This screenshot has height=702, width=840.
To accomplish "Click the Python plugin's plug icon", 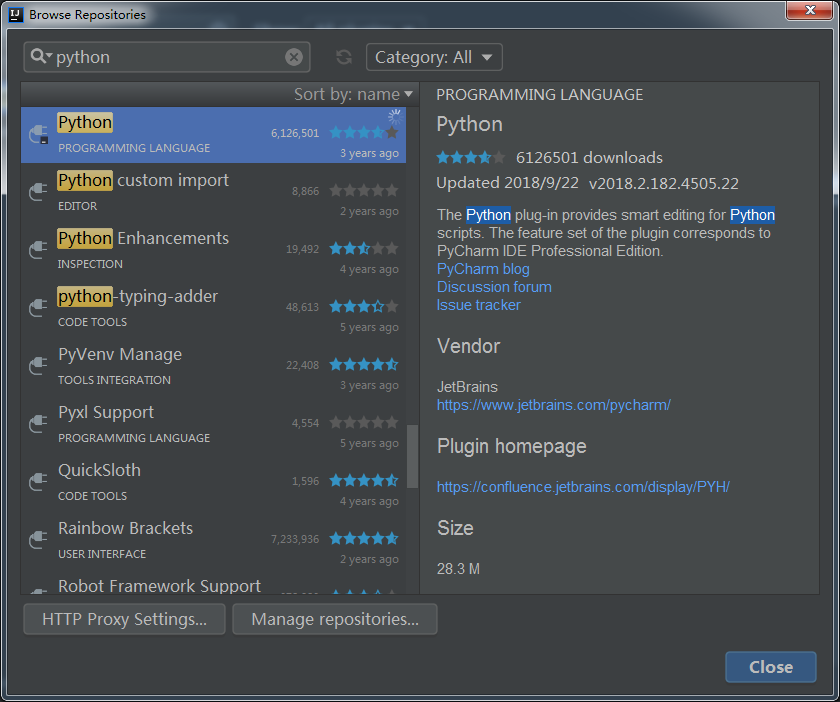I will [x=39, y=135].
